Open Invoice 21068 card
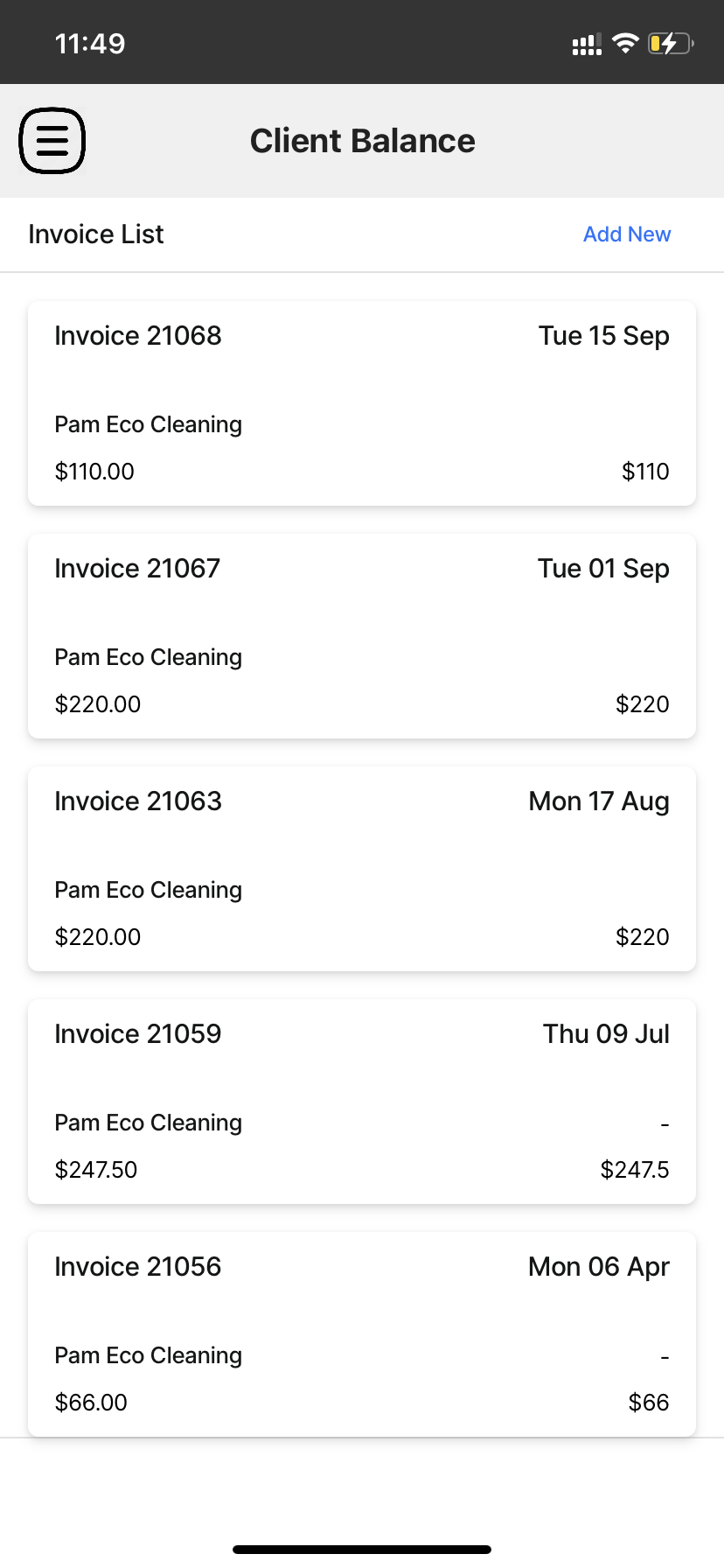The height and width of the screenshot is (1568, 724). pyautogui.click(x=362, y=403)
